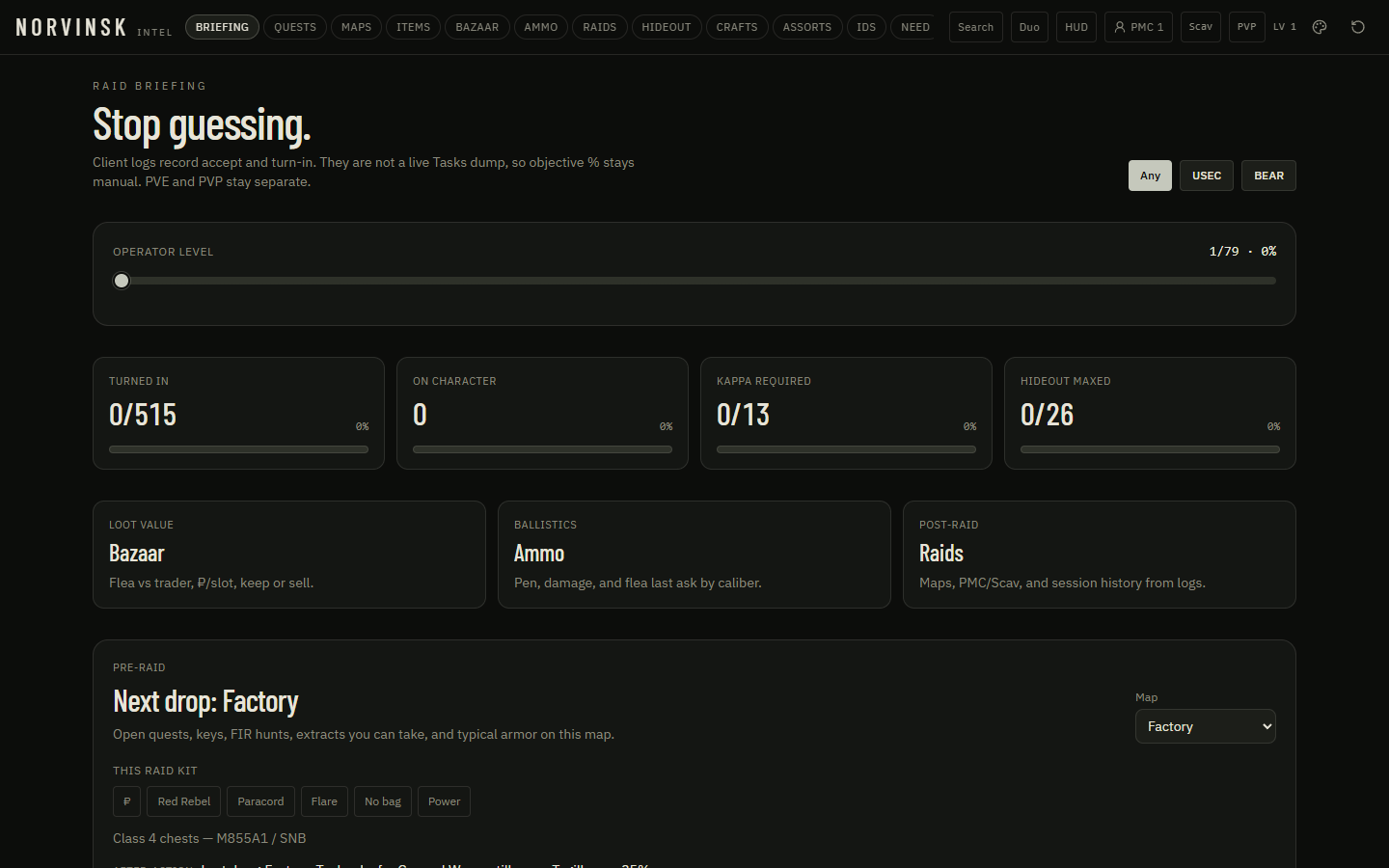View the IDs tab
Image resolution: width=1389 pixels, height=868 pixels.
(866, 27)
